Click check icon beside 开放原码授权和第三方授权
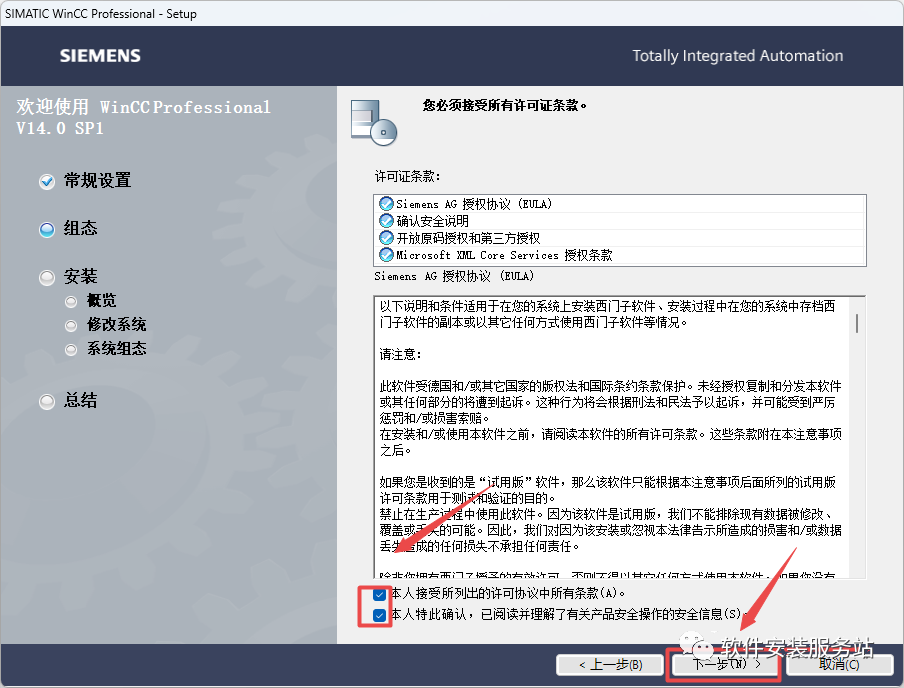904x688 pixels. (386, 238)
